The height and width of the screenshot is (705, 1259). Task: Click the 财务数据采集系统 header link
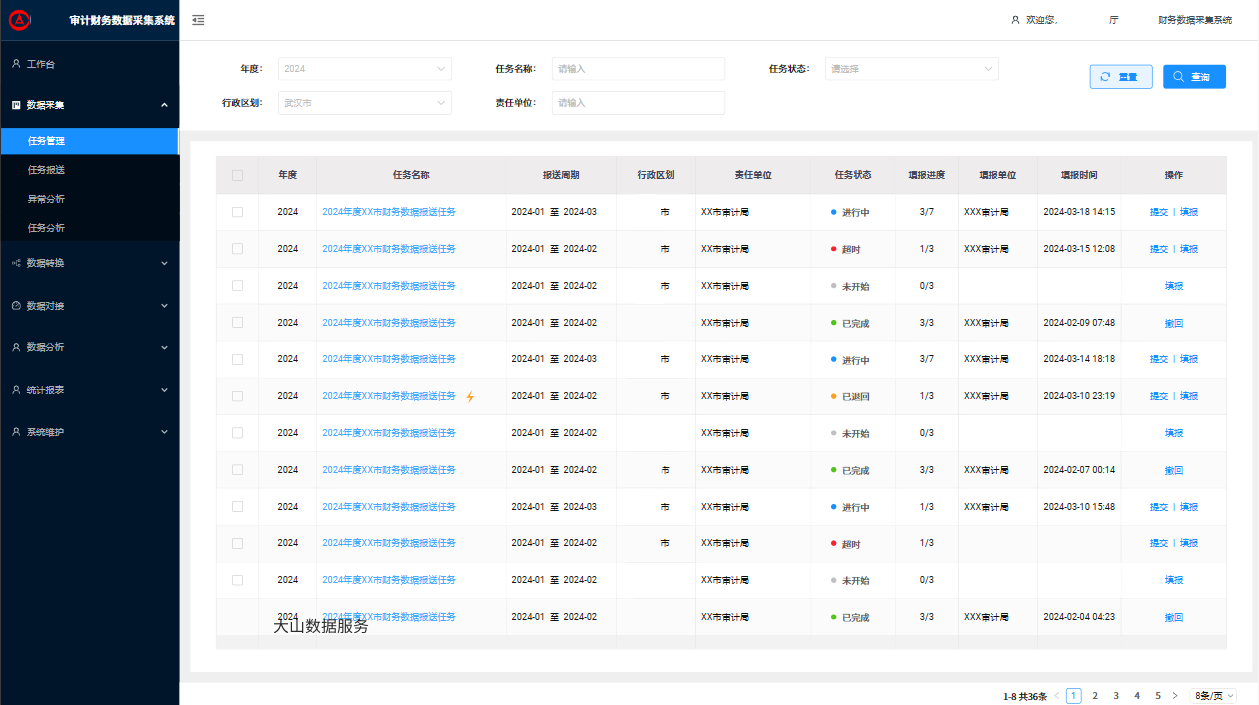[x=1195, y=20]
